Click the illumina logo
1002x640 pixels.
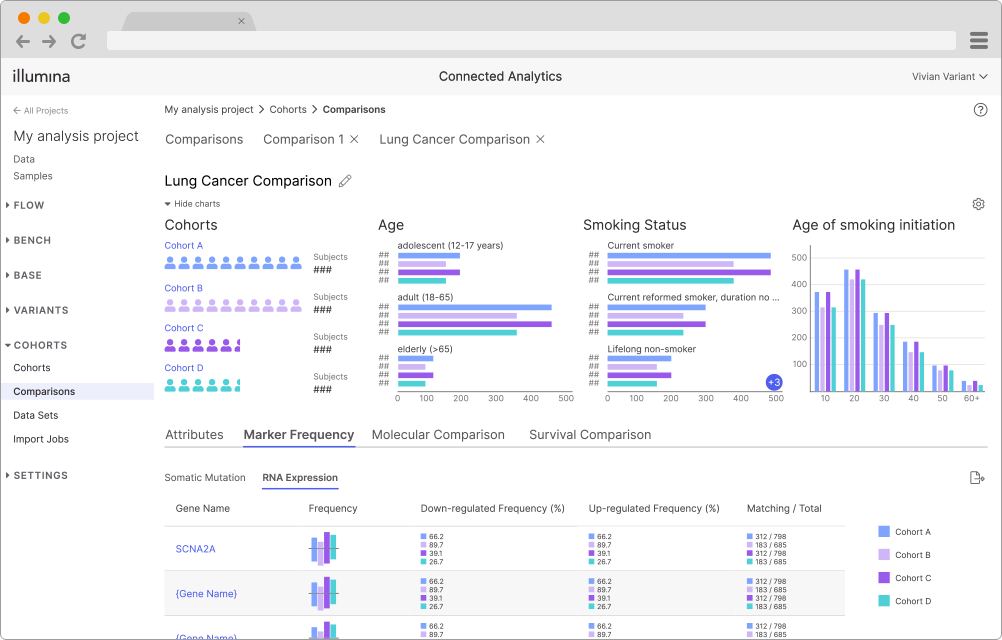coord(42,76)
